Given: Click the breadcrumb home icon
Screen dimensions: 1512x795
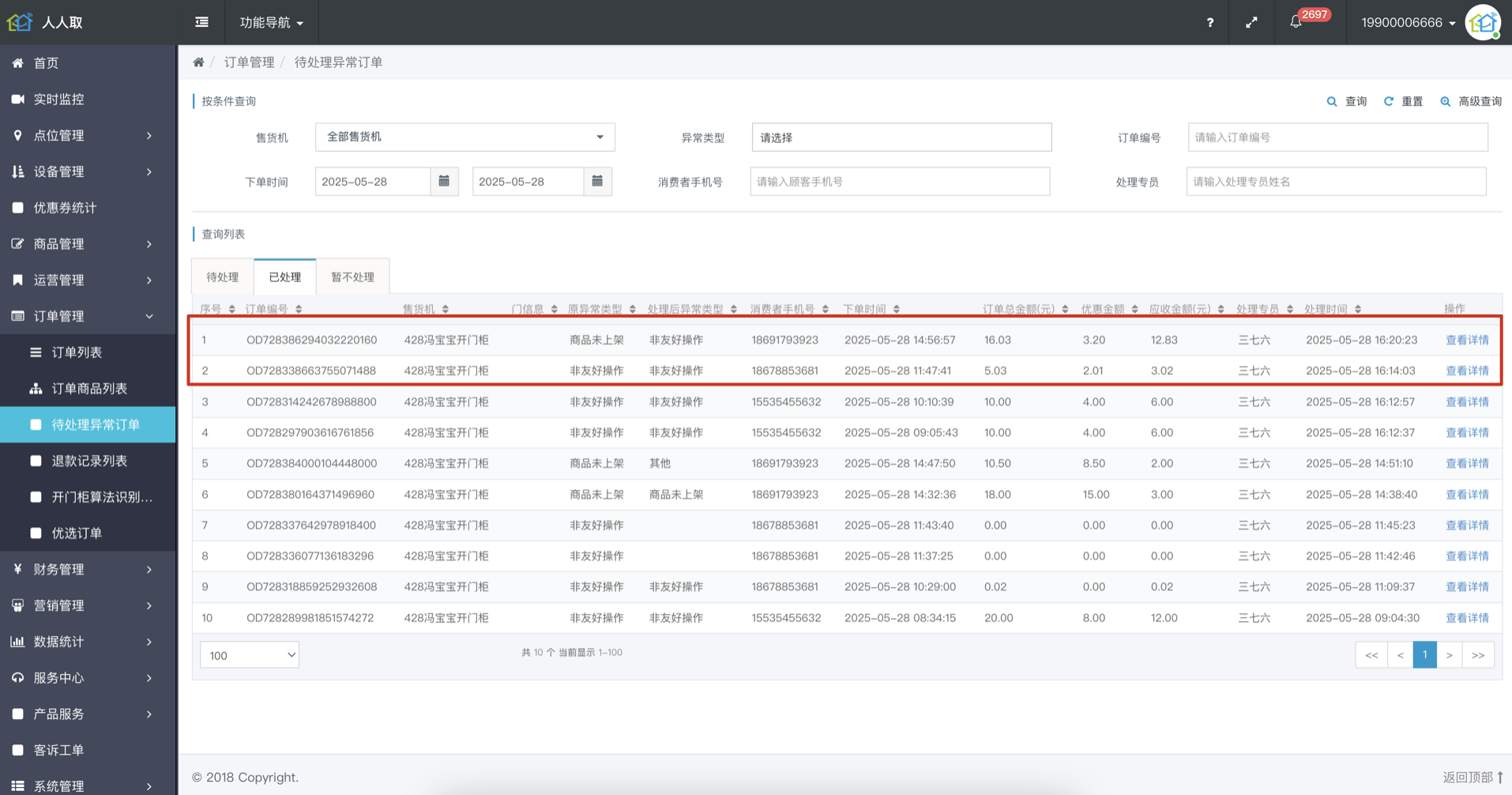Looking at the screenshot, I should pos(198,62).
